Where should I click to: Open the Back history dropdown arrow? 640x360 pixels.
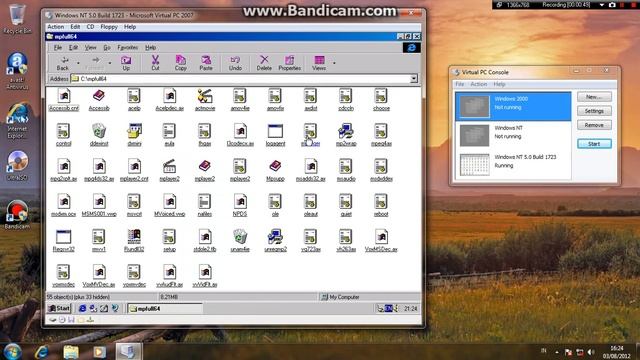pyautogui.click(x=78, y=63)
